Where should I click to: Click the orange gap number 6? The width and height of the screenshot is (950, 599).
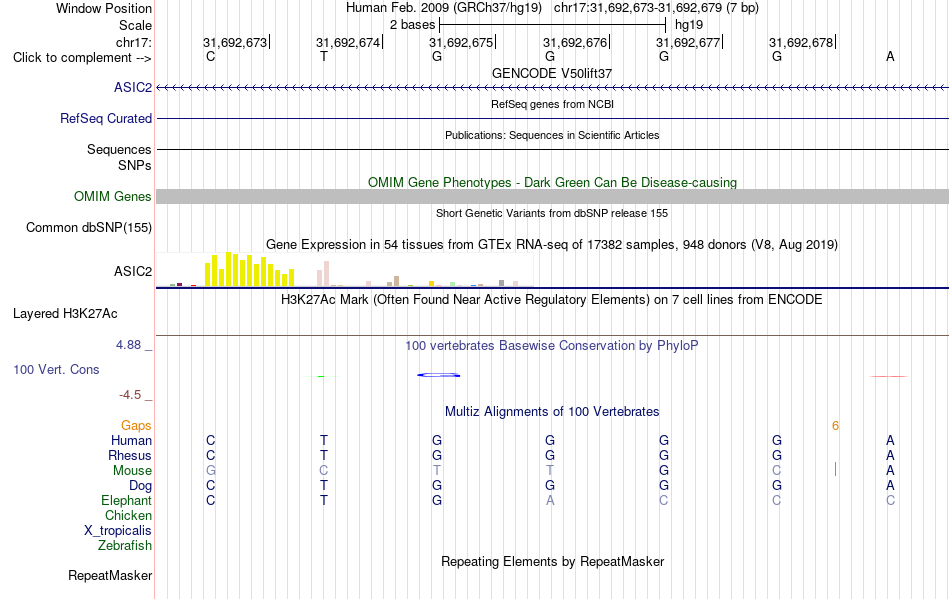click(x=835, y=426)
